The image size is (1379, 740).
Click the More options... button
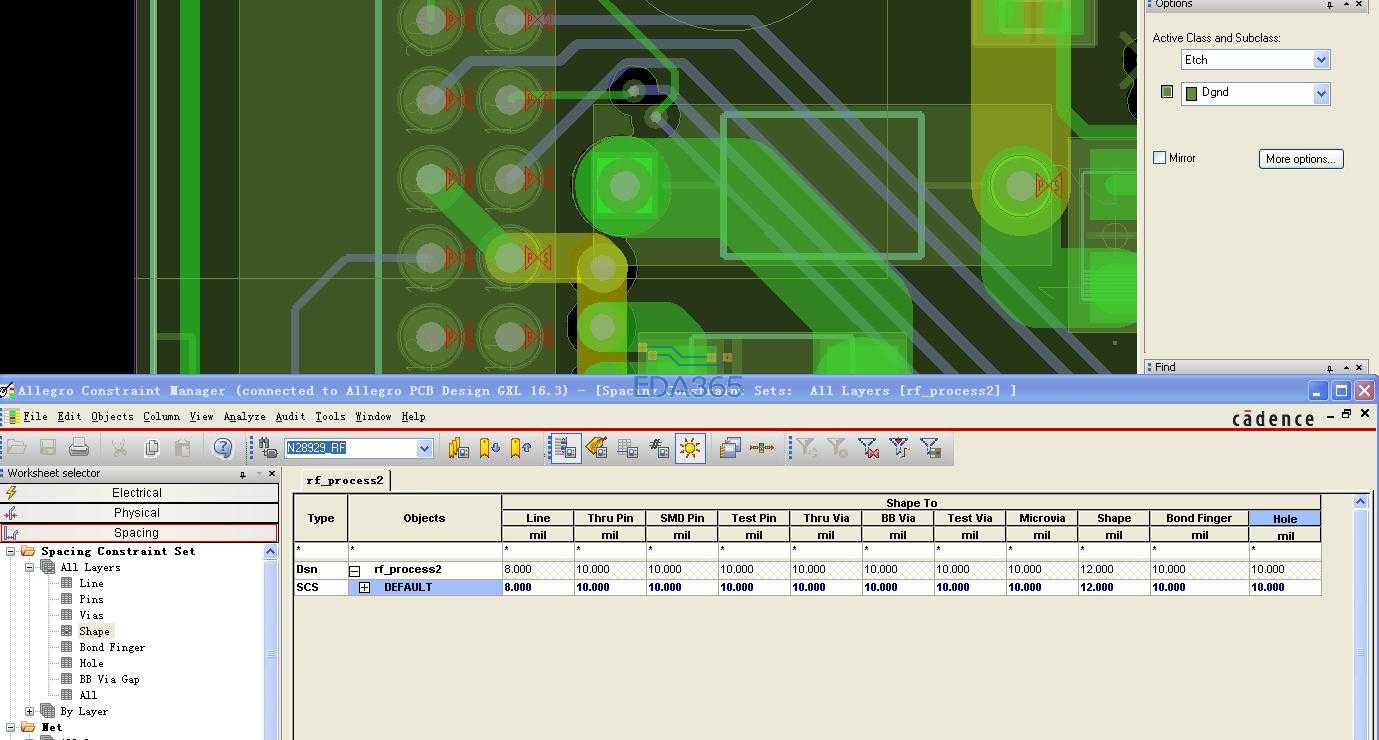click(1300, 159)
